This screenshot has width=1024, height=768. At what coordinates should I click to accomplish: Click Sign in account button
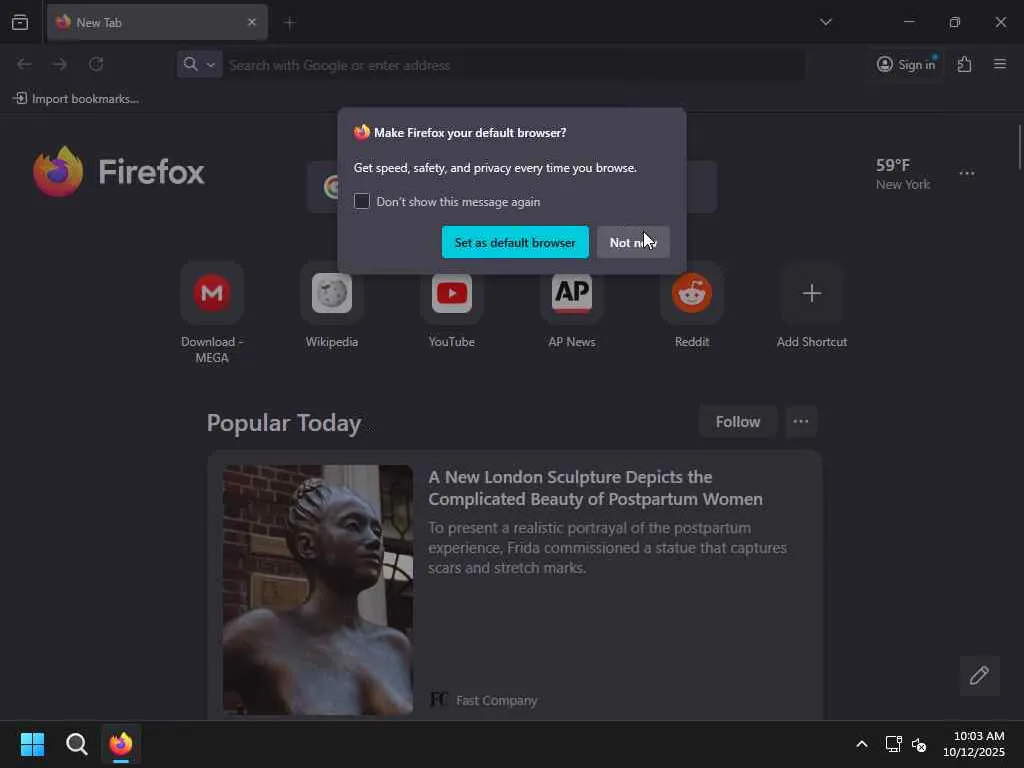point(906,64)
